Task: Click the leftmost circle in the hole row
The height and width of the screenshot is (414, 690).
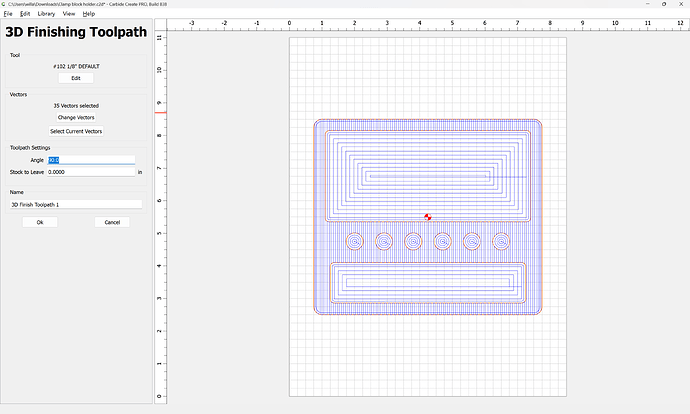Action: 354,241
